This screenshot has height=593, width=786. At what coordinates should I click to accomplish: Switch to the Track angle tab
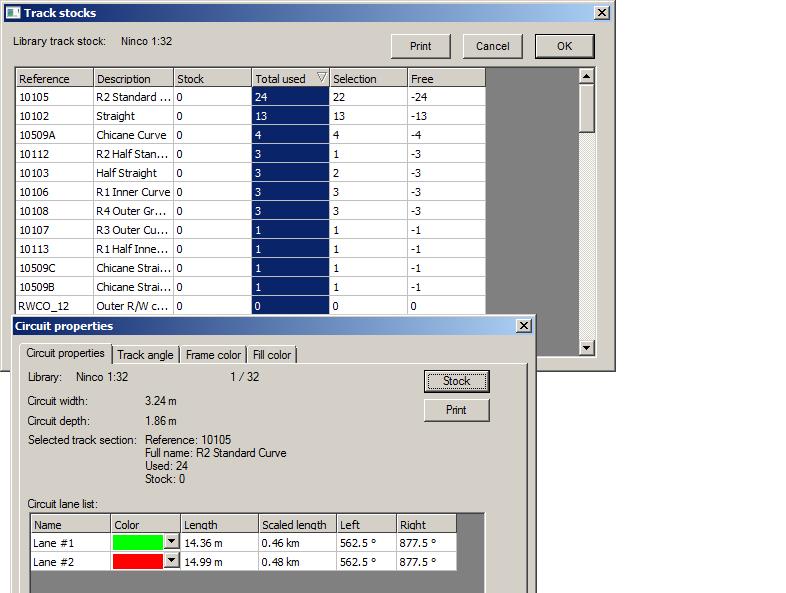coord(145,355)
